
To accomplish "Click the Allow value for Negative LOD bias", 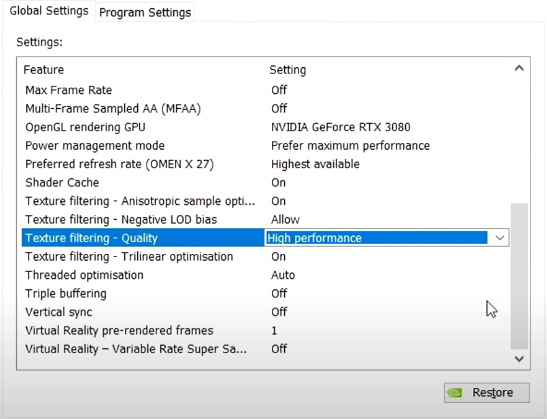I will tap(285, 219).
